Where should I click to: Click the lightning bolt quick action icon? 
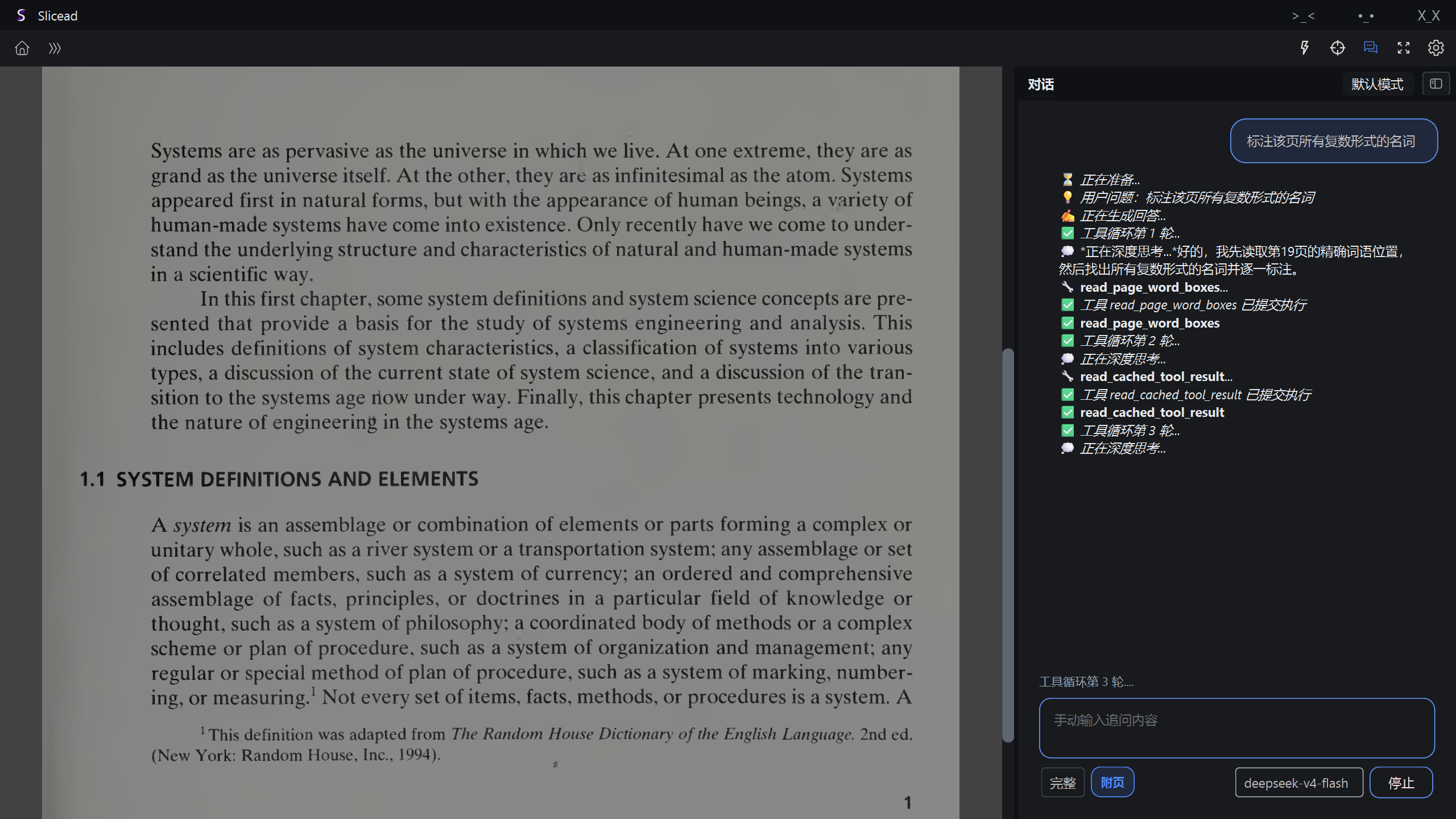click(x=1305, y=48)
